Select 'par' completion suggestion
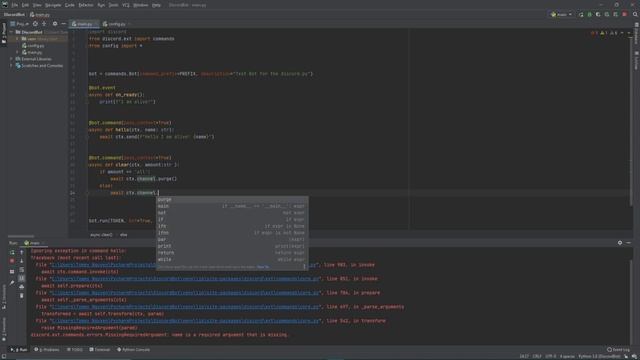The height and width of the screenshot is (360, 640). (x=232, y=240)
